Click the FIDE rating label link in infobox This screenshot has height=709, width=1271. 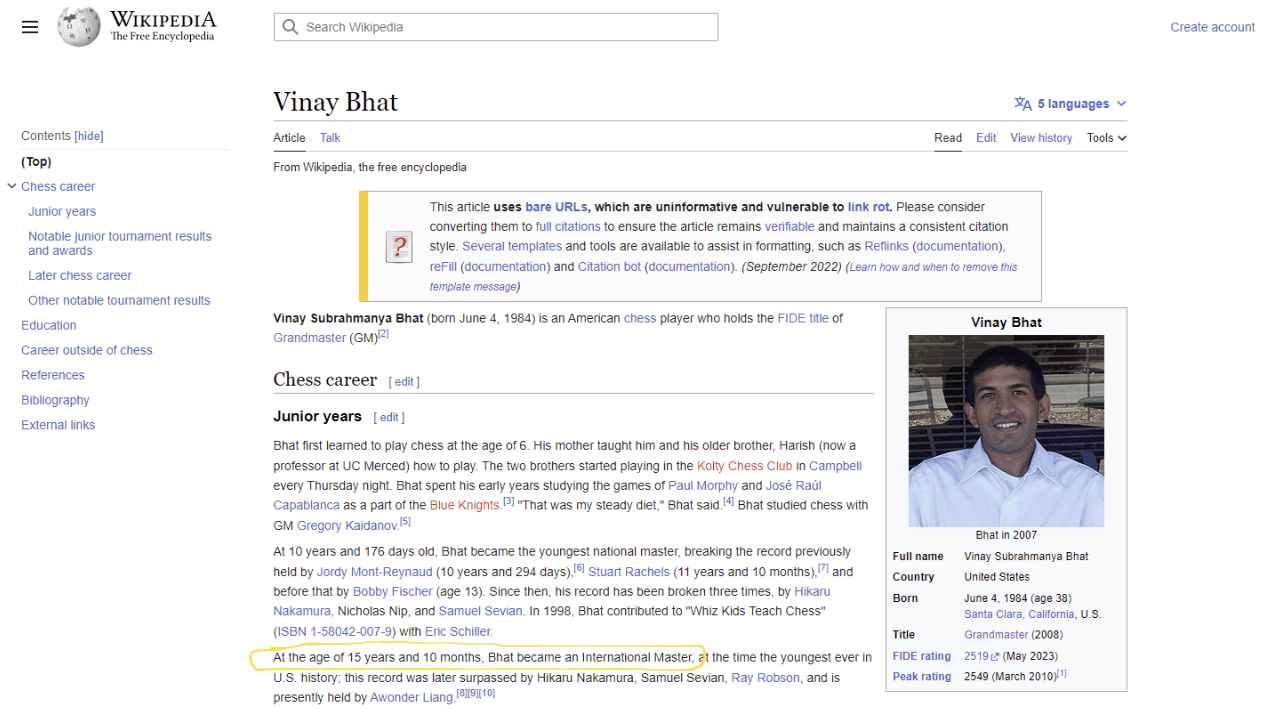tap(922, 657)
